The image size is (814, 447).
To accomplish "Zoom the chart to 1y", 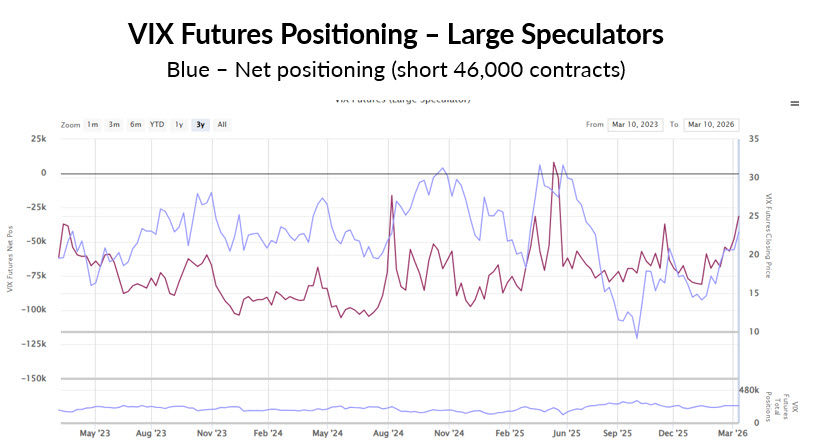I will pos(179,125).
